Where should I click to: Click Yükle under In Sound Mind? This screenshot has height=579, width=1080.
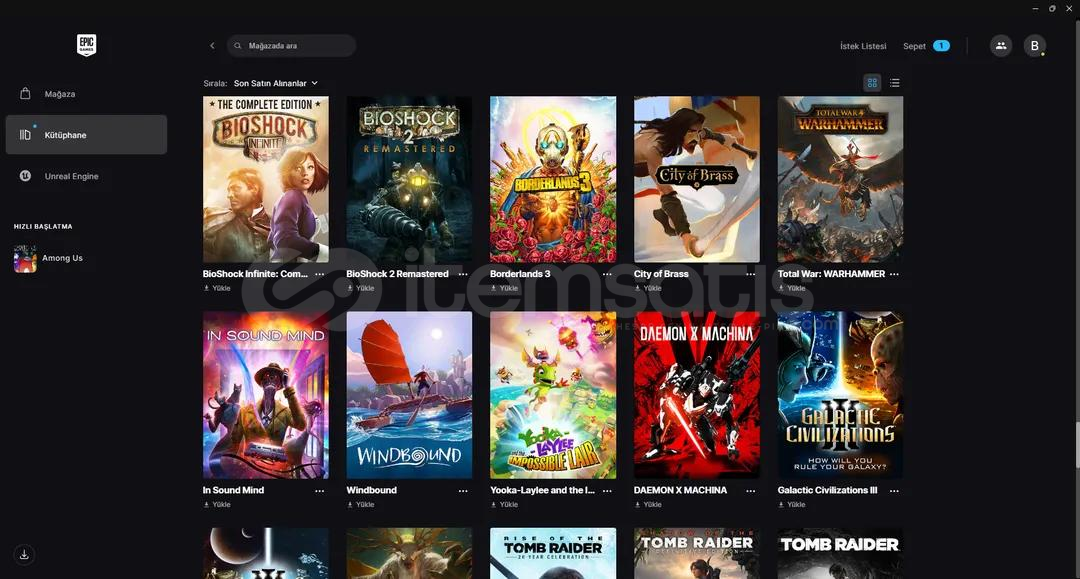tap(217, 505)
